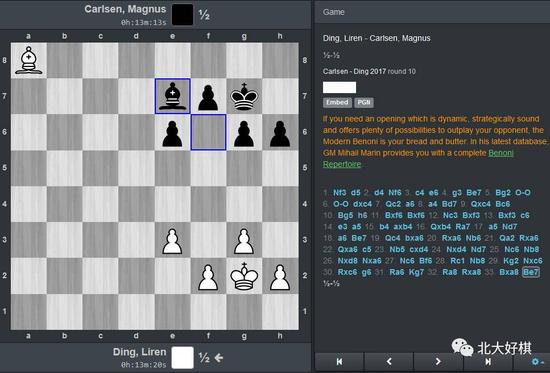Click the black pawn on h6
550x373 pixels.
pos(280,132)
